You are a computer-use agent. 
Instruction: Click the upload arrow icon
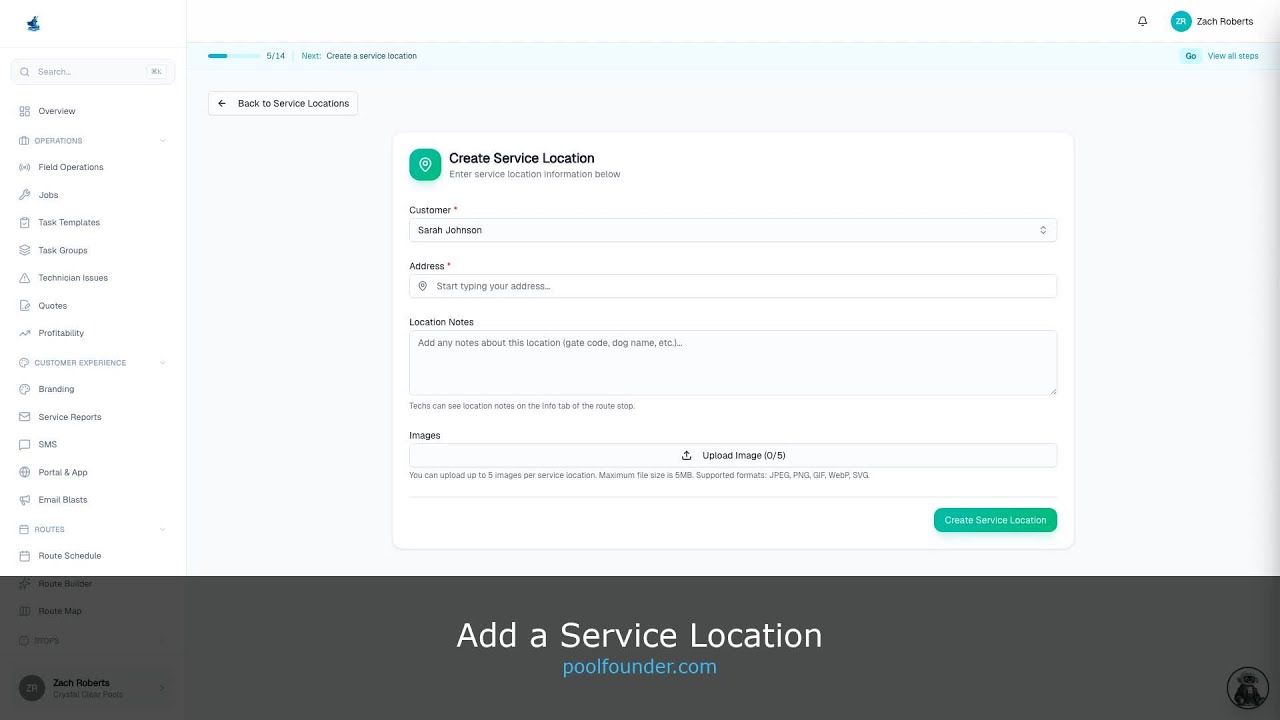pyautogui.click(x=687, y=455)
